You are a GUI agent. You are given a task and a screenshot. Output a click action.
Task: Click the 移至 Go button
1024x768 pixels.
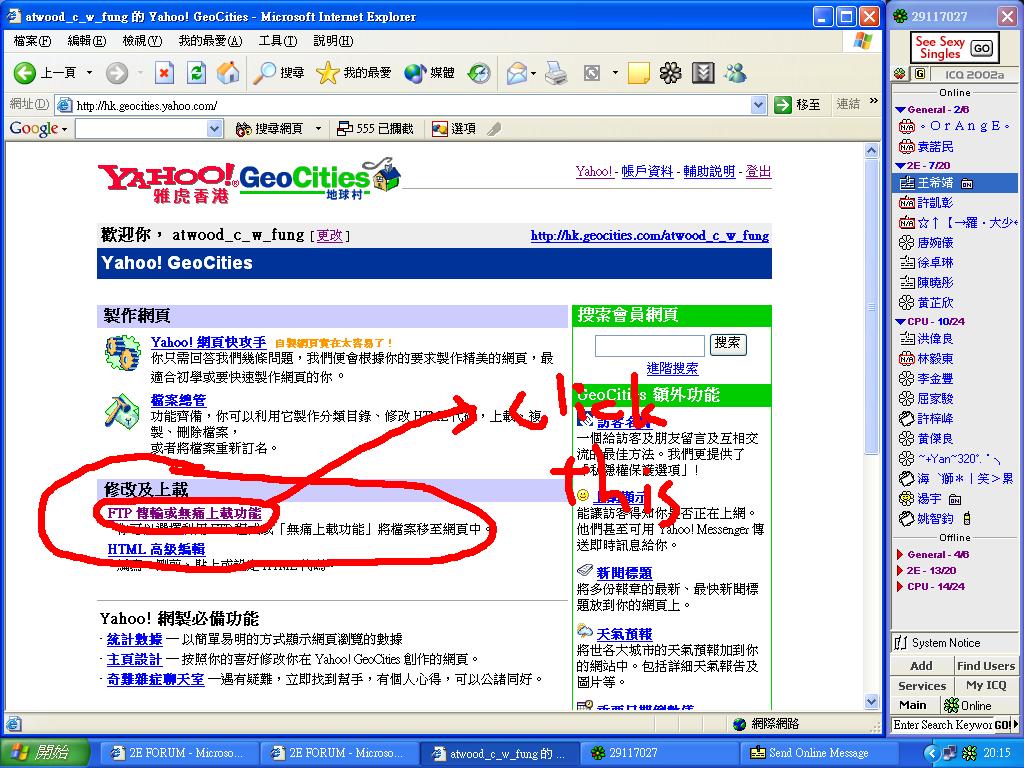(x=797, y=104)
